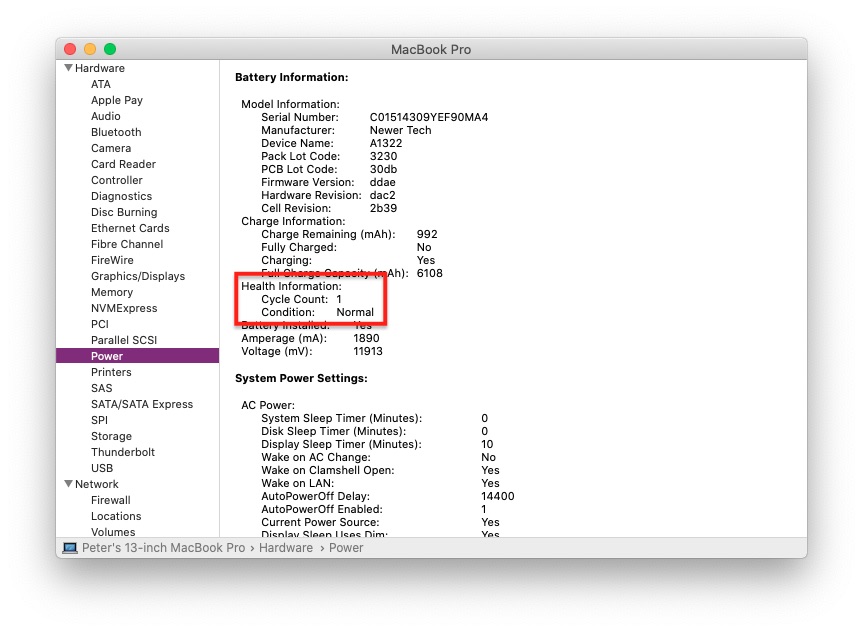Image resolution: width=863 pixels, height=632 pixels.
Task: Click the device name A1322
Action: coord(386,143)
